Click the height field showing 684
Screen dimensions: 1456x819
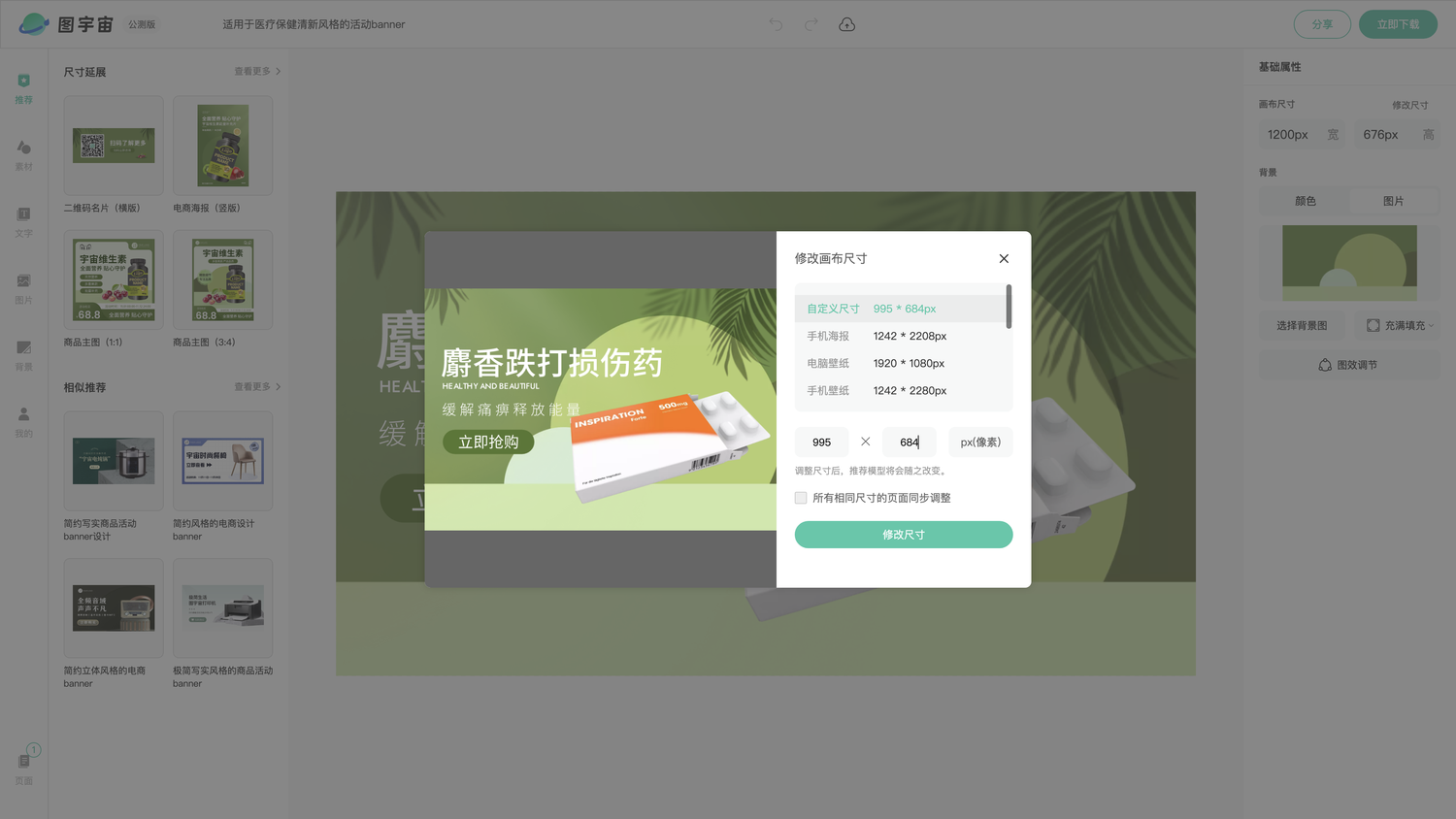910,442
